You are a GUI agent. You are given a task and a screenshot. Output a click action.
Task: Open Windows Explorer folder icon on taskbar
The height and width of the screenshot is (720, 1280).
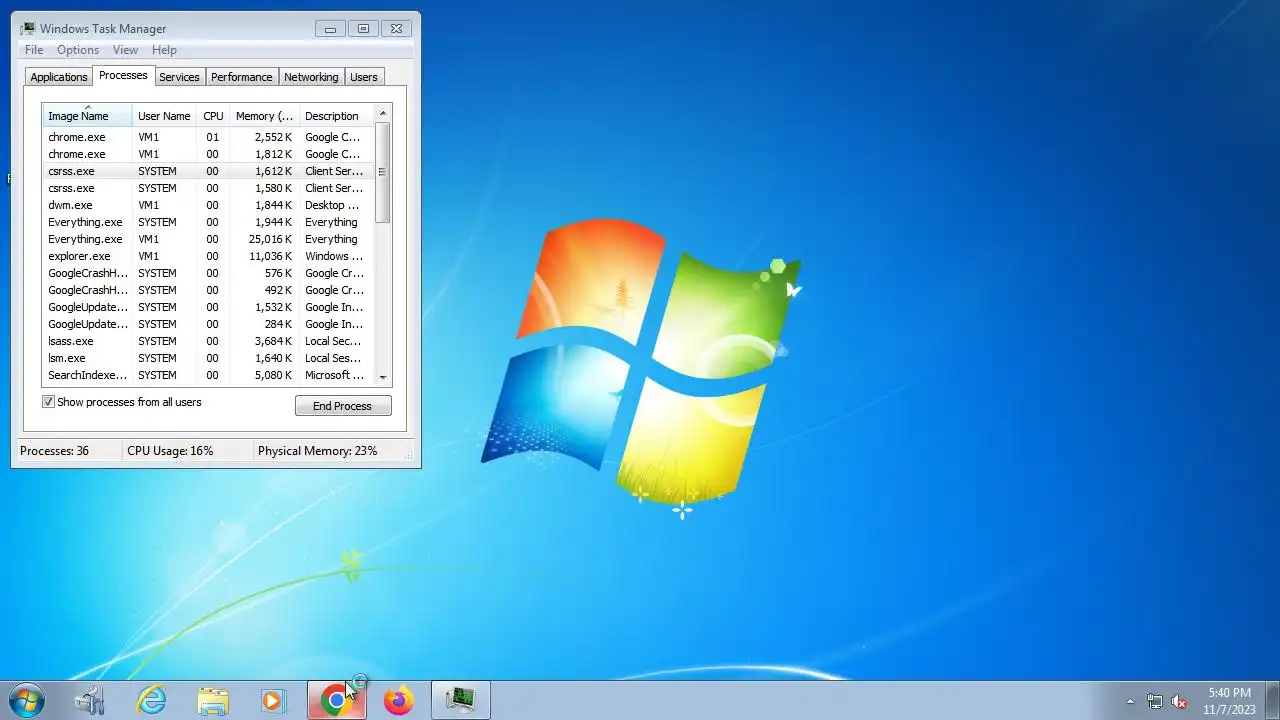pos(213,700)
